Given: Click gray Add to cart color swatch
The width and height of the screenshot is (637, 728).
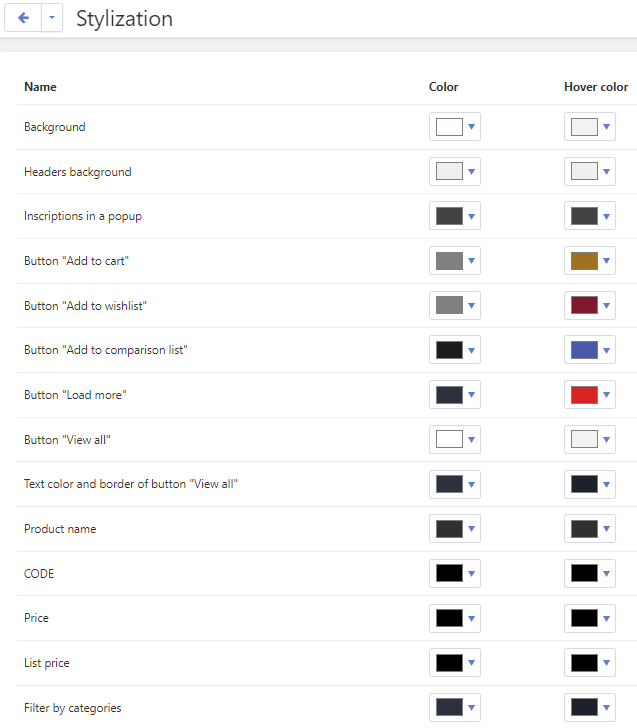Looking at the screenshot, I should pyautogui.click(x=449, y=261).
